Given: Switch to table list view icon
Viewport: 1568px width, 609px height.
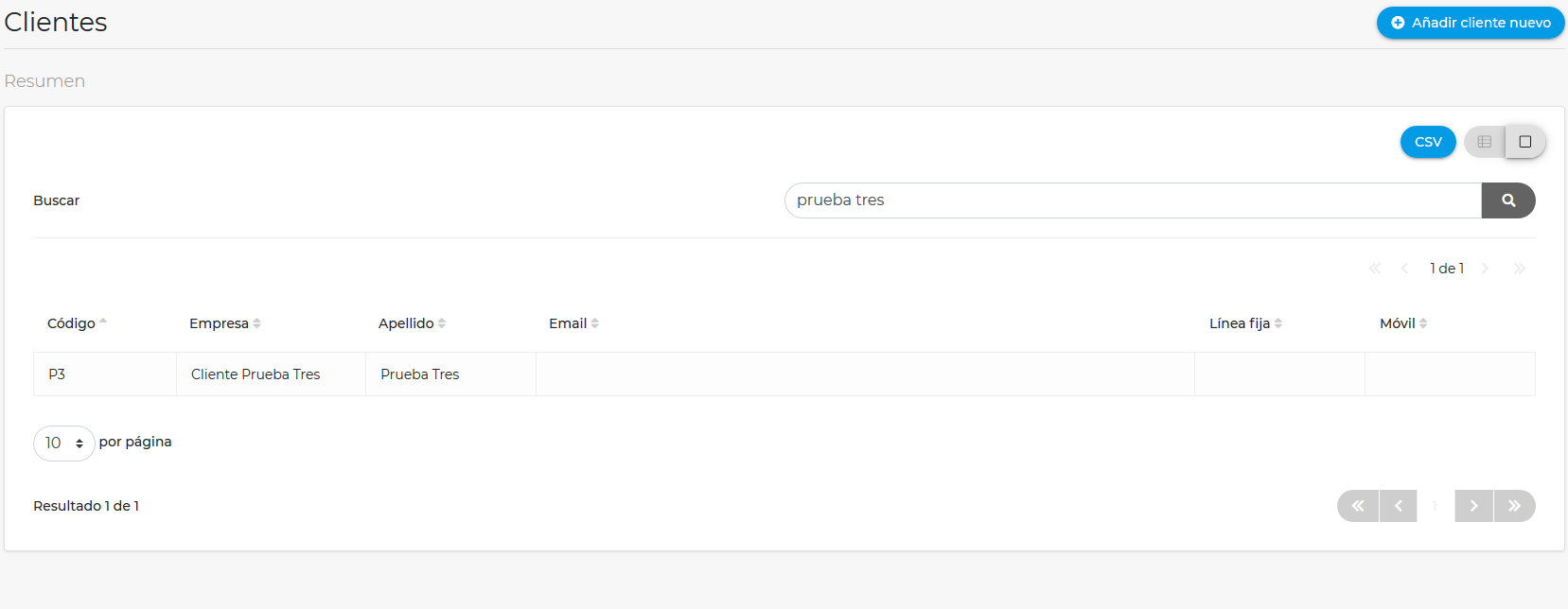Looking at the screenshot, I should point(1485,142).
